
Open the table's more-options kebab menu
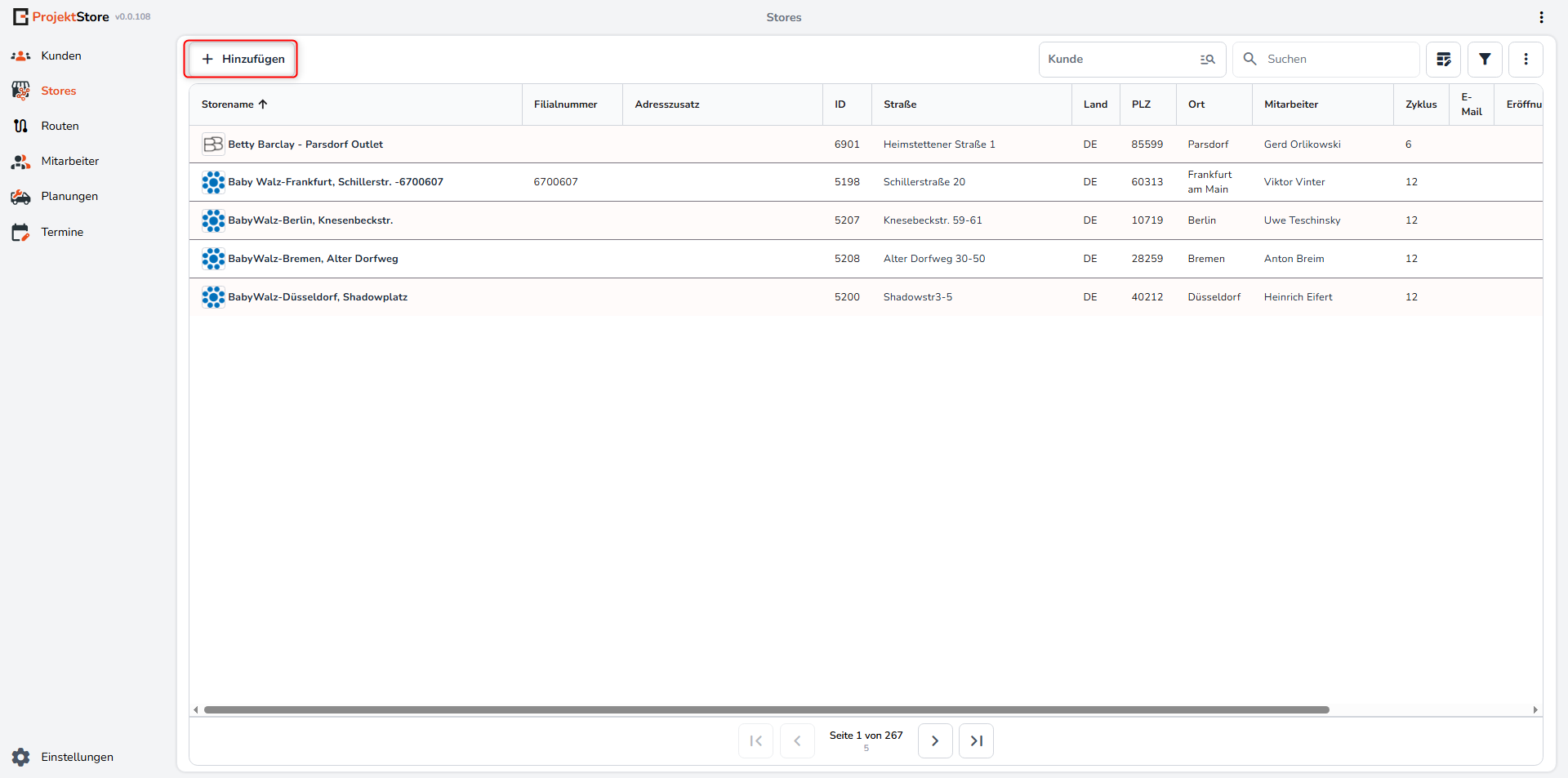[1526, 59]
